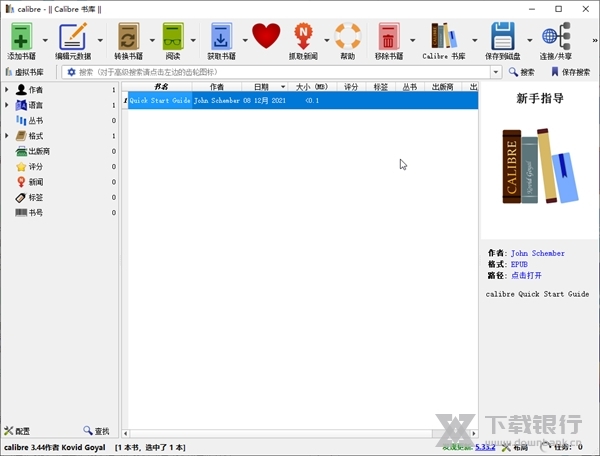Click the Virtual library (虚拟书库) button
This screenshot has width=600, height=456.
point(25,72)
